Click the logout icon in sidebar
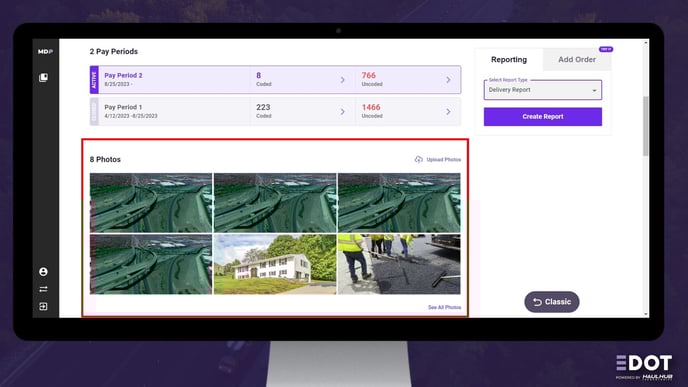The image size is (688, 387). click(43, 306)
